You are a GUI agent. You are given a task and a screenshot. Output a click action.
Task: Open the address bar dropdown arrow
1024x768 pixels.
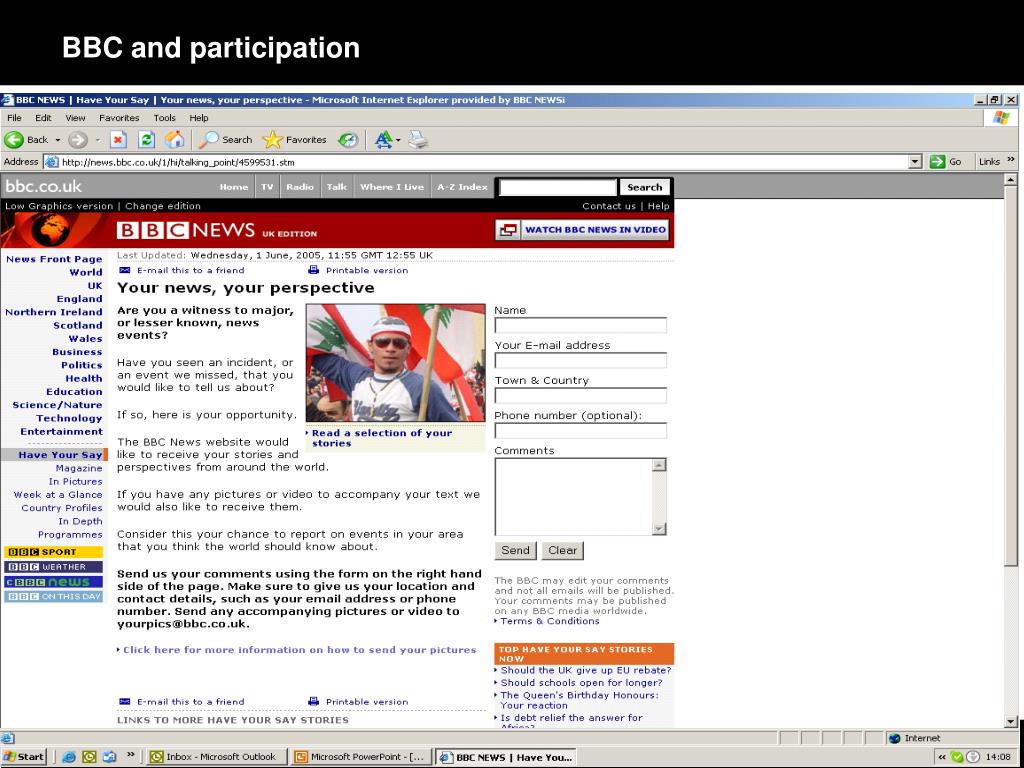click(916, 162)
